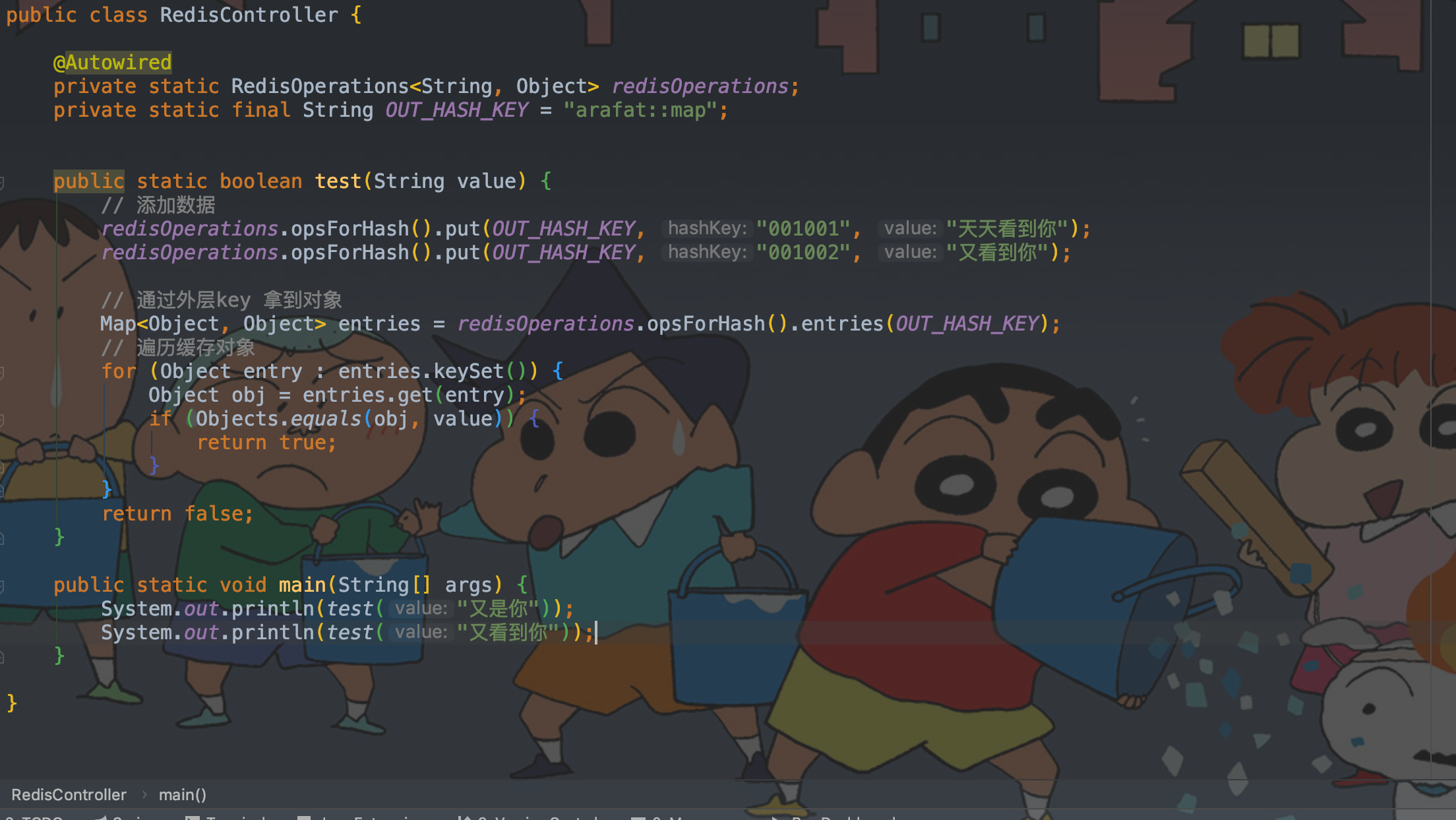Click the redisOperations field declaration name
Viewport: 1456px width, 820px height.
point(700,86)
